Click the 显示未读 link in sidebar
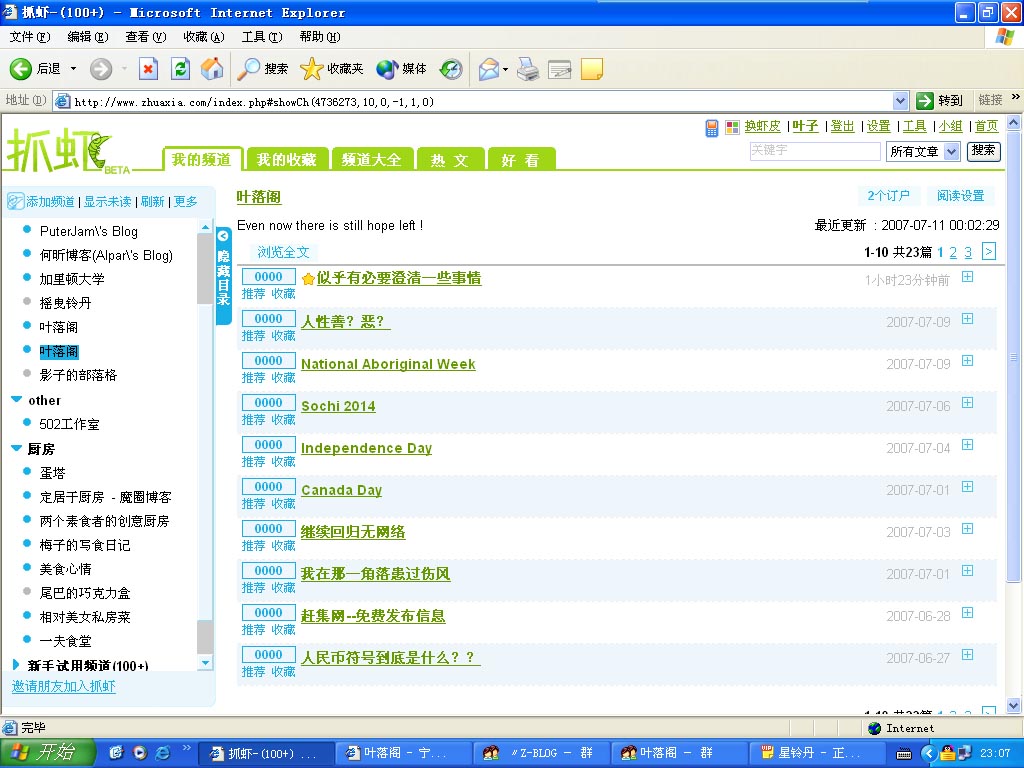 coord(107,201)
